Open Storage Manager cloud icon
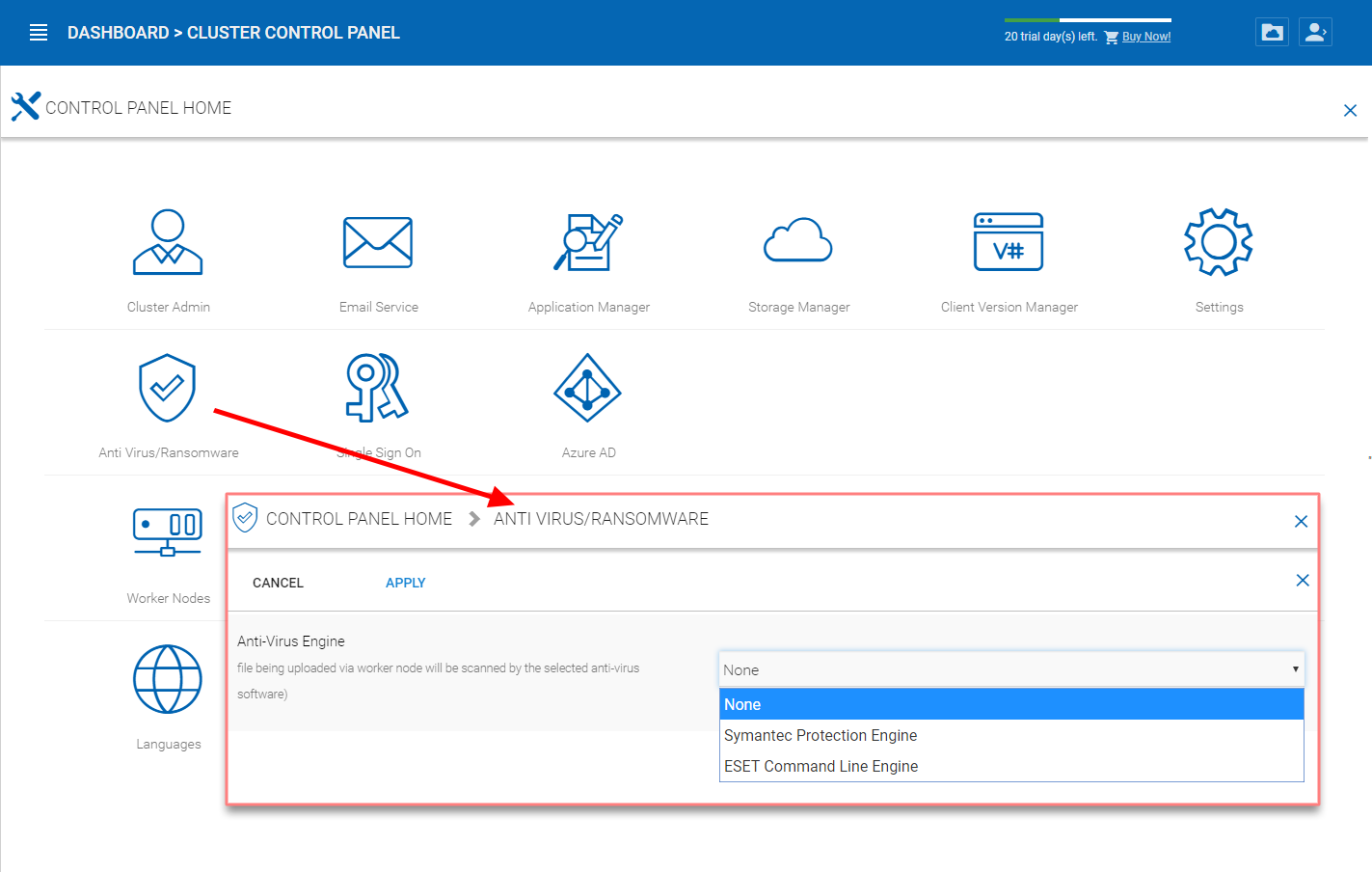 pyautogui.click(x=798, y=240)
